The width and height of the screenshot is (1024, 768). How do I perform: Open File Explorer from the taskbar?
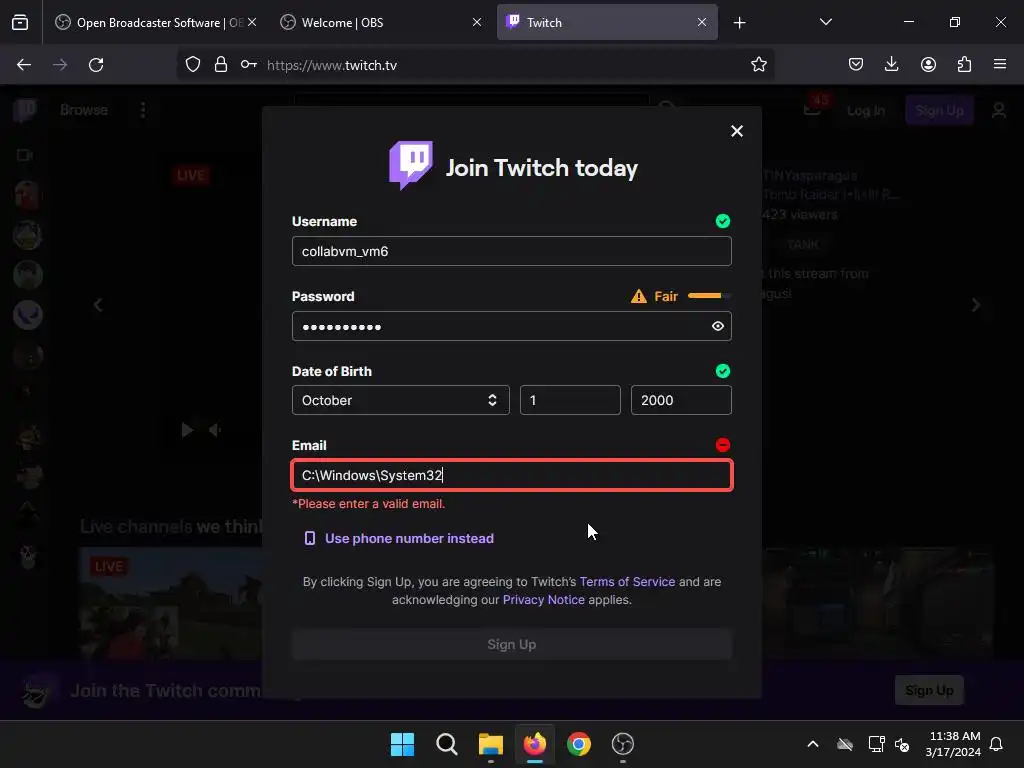point(490,744)
